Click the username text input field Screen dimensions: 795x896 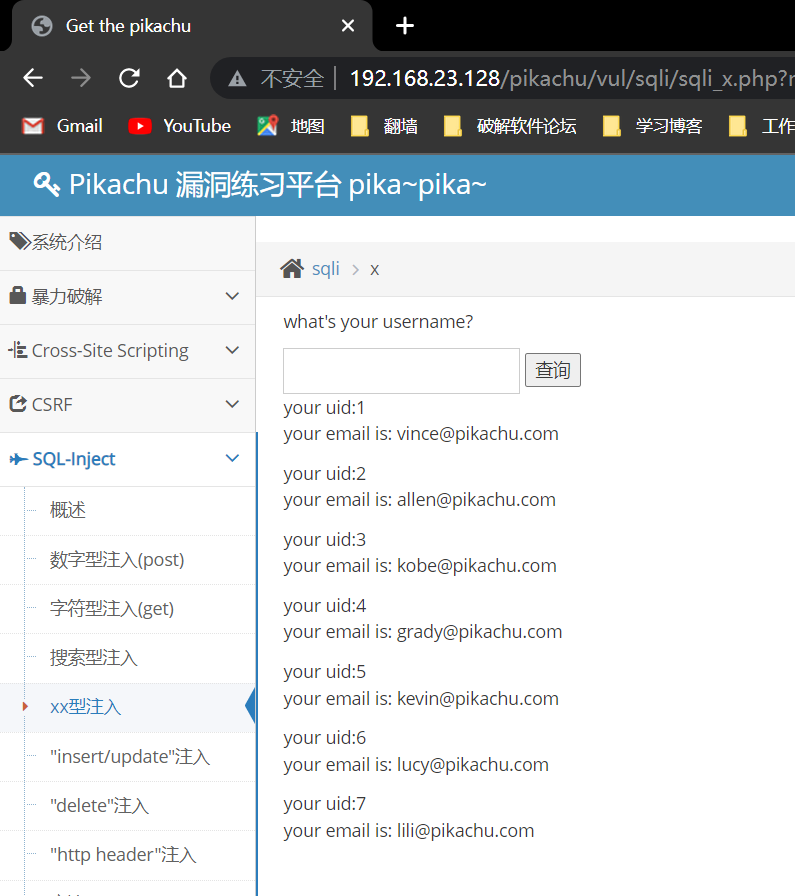[x=401, y=371]
